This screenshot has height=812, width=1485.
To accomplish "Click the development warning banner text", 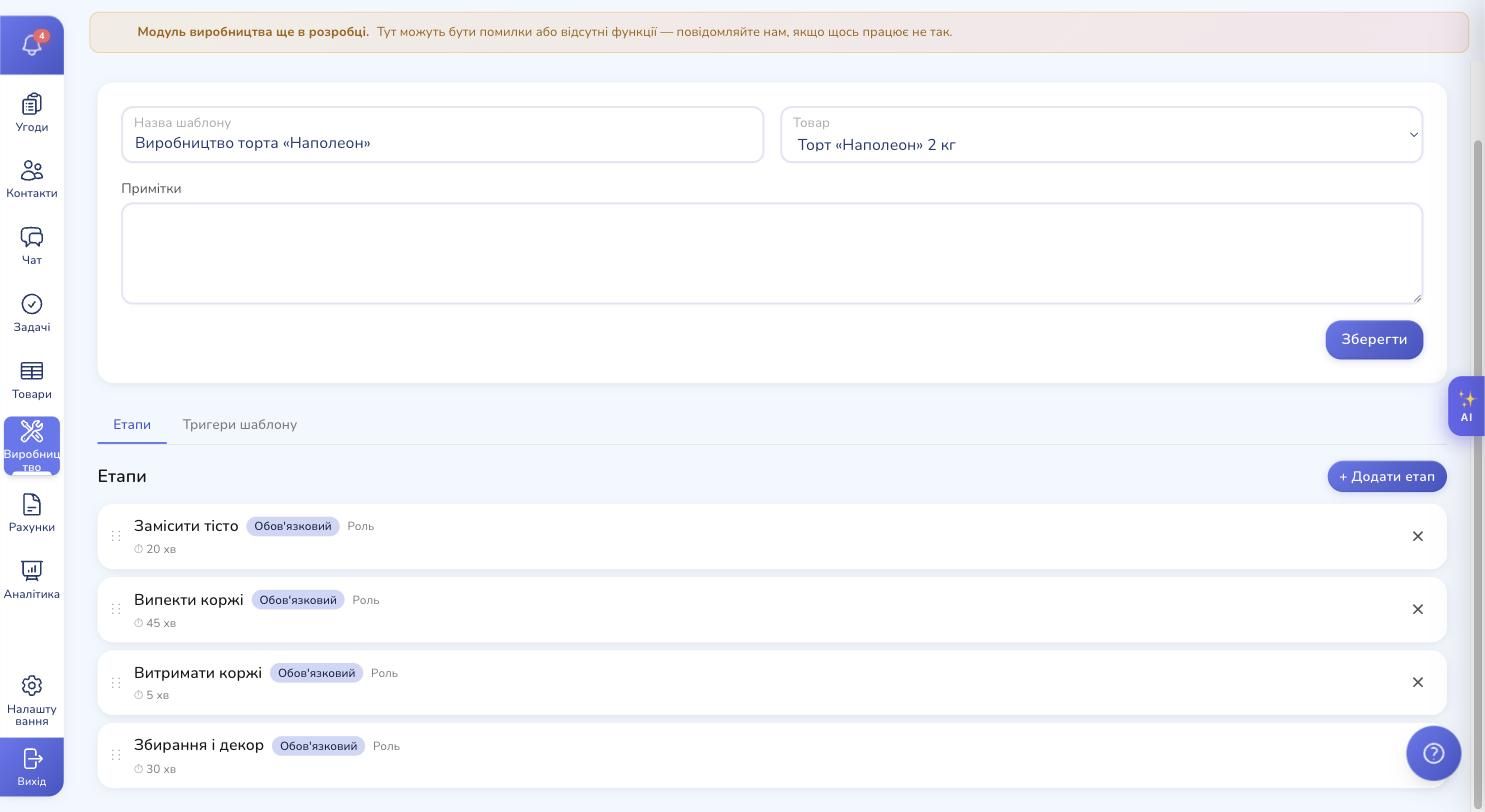I will click(545, 32).
